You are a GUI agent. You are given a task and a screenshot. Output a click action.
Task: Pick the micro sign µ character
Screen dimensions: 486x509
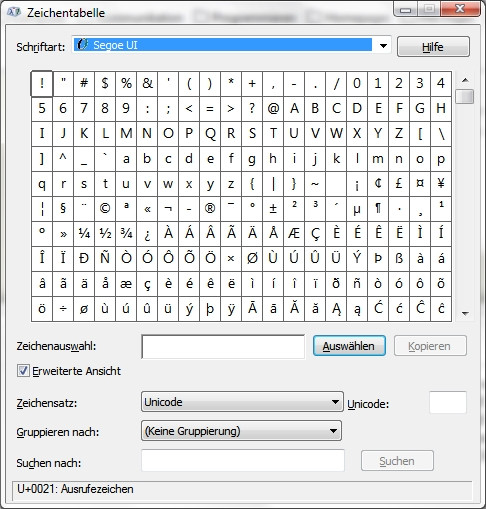[357, 209]
